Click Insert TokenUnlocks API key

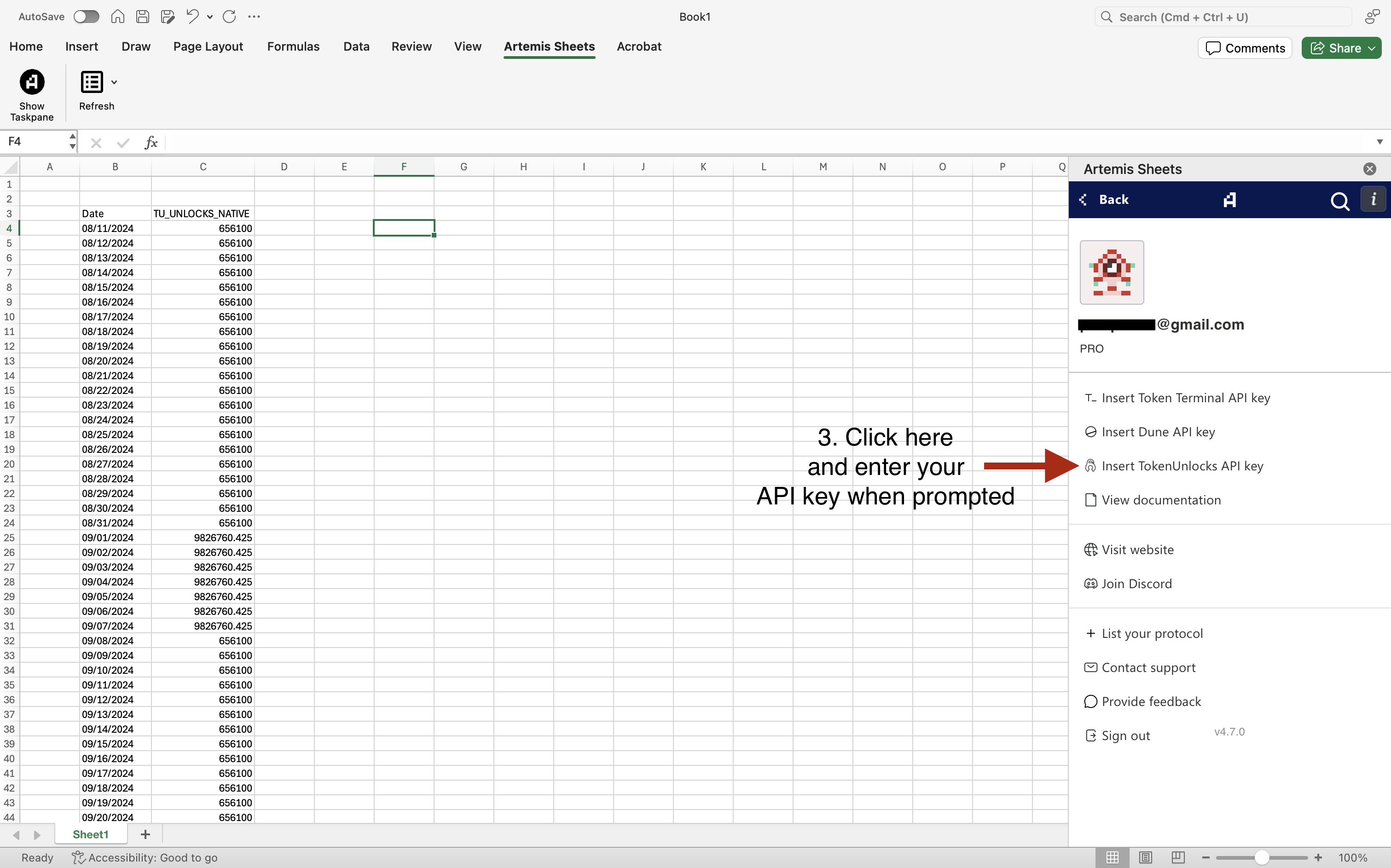point(1173,466)
